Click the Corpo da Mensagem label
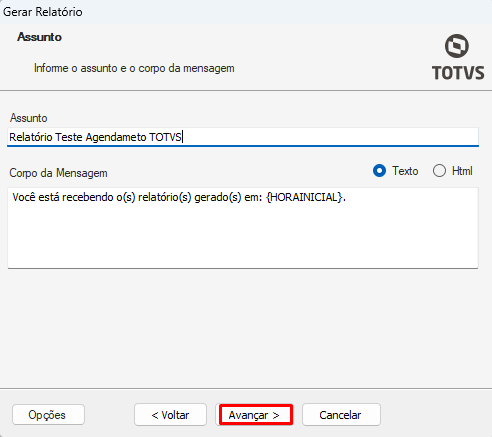The width and height of the screenshot is (492, 437). click(58, 173)
